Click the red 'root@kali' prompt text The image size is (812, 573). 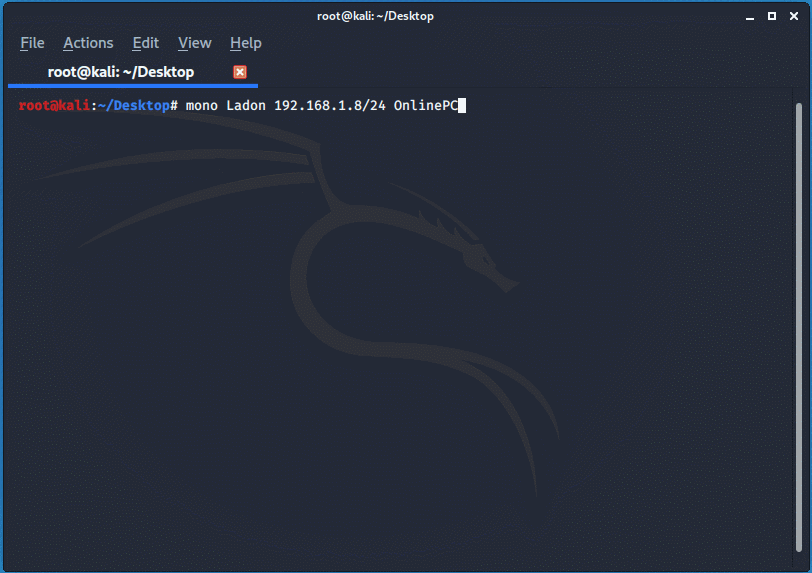54,106
